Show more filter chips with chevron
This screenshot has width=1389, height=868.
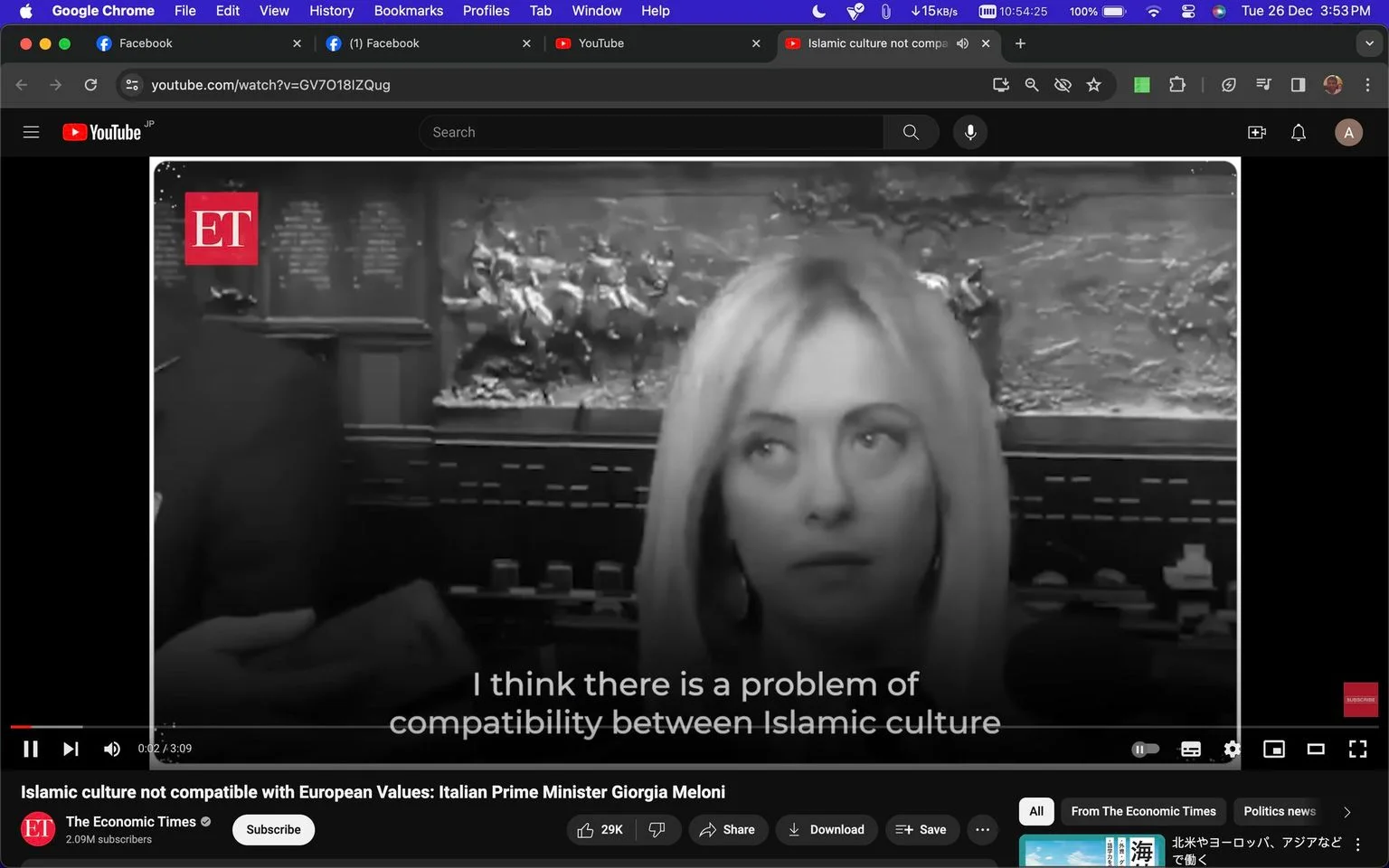(1346, 812)
